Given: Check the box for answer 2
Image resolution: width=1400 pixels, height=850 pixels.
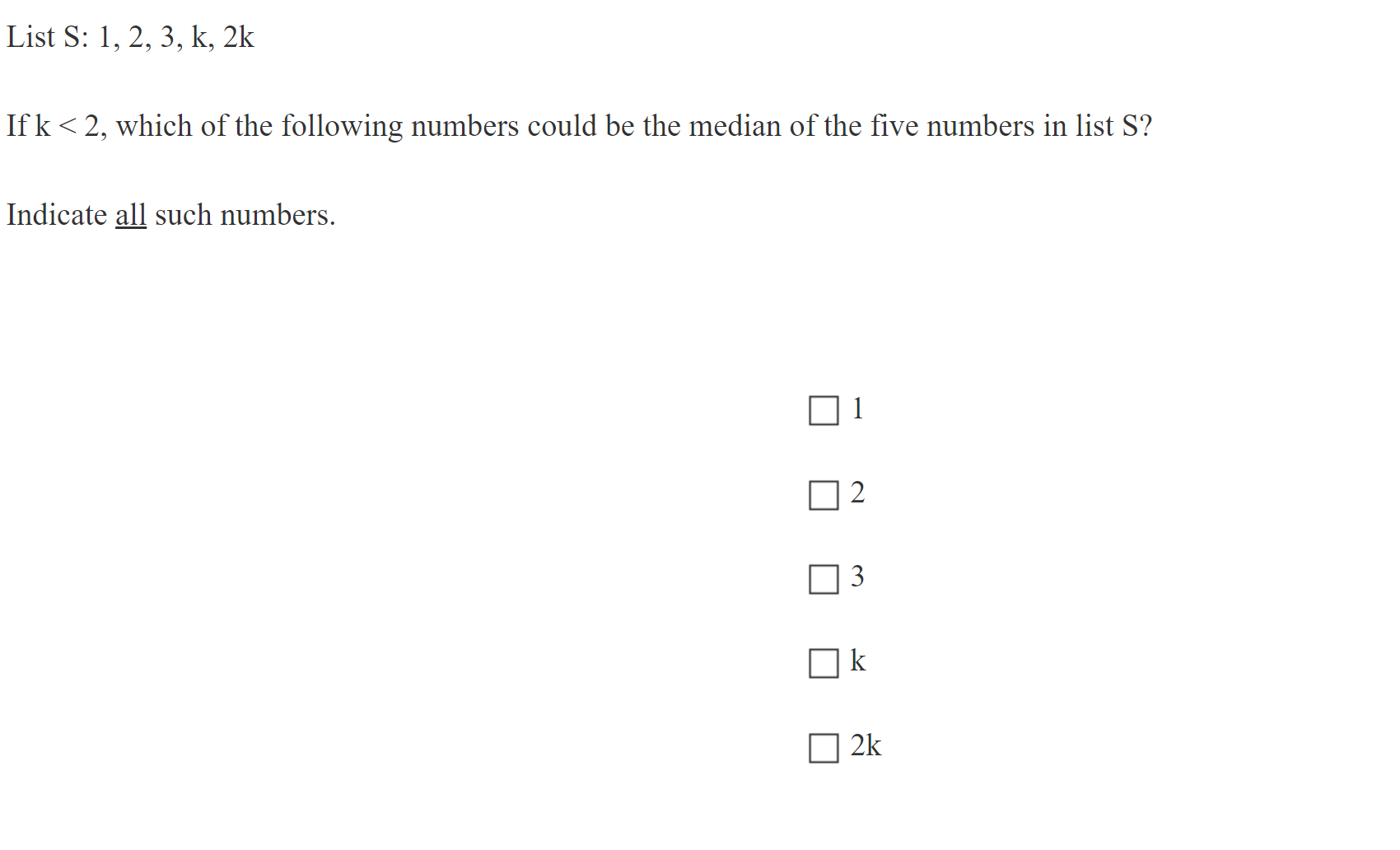Looking at the screenshot, I should coord(824,495).
